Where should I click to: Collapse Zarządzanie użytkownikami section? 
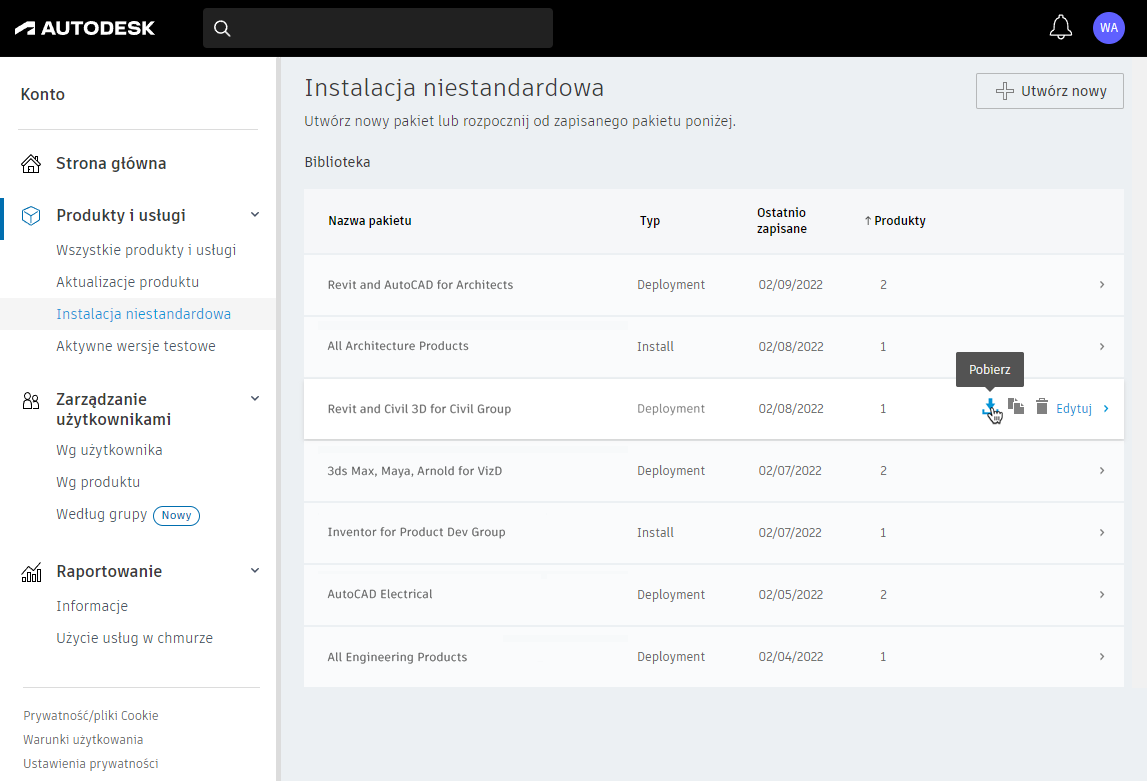pyautogui.click(x=254, y=399)
